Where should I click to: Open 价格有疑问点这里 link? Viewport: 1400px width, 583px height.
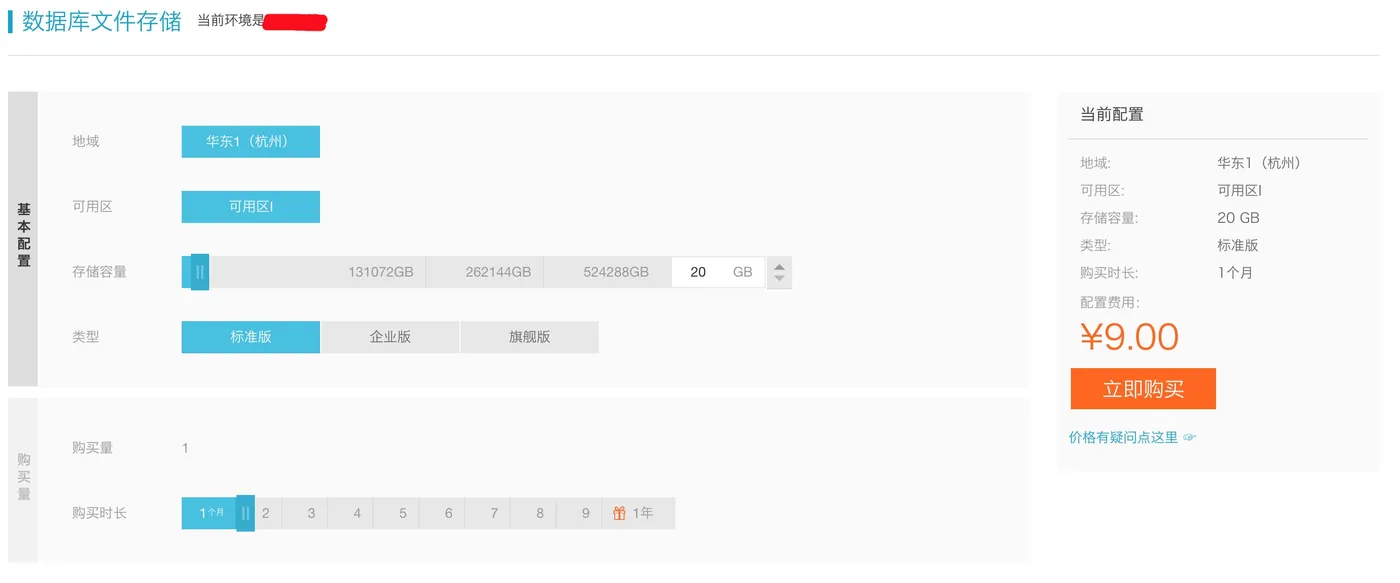[1123, 437]
